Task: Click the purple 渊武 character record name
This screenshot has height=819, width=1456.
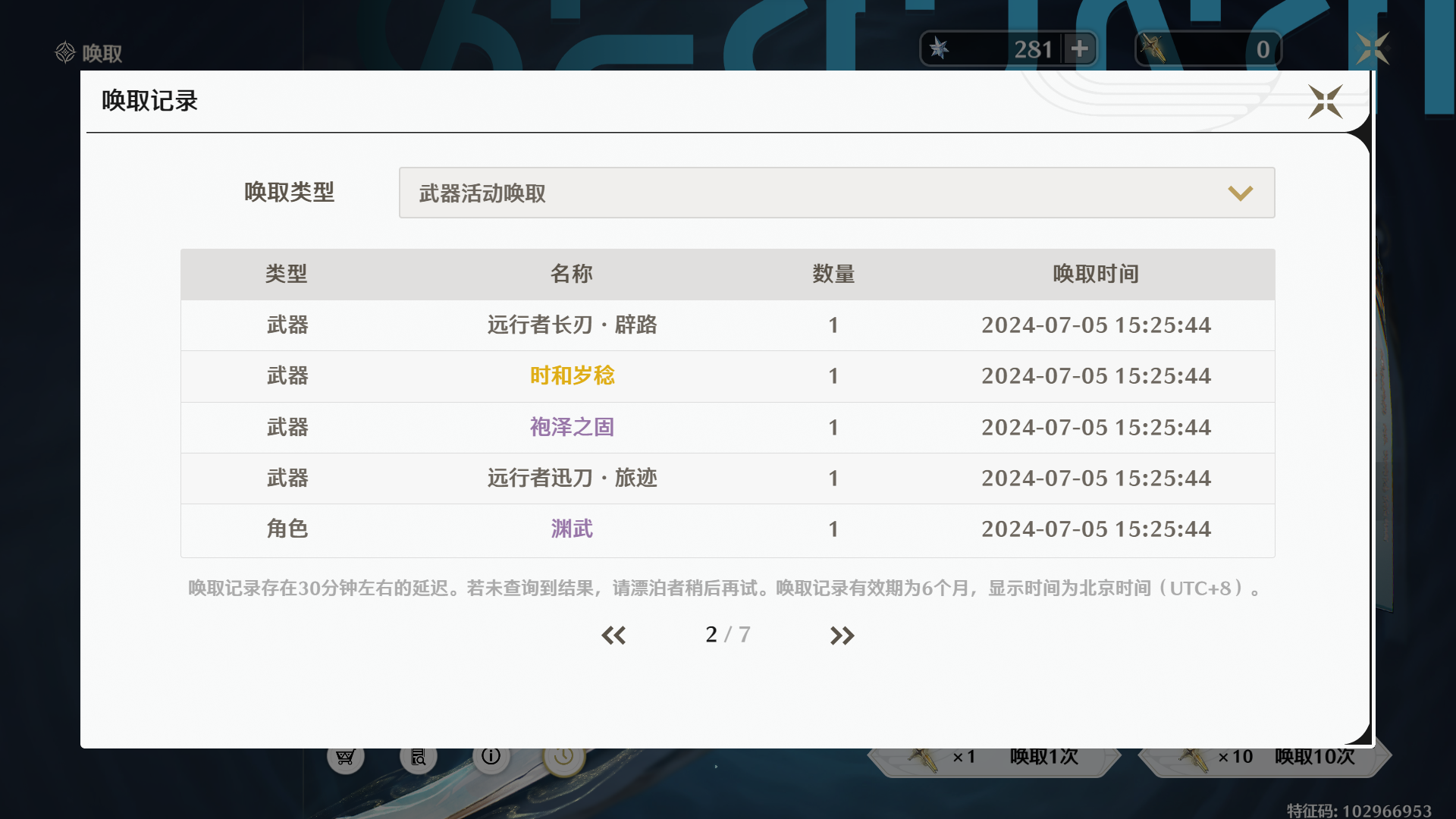Action: coord(572,529)
